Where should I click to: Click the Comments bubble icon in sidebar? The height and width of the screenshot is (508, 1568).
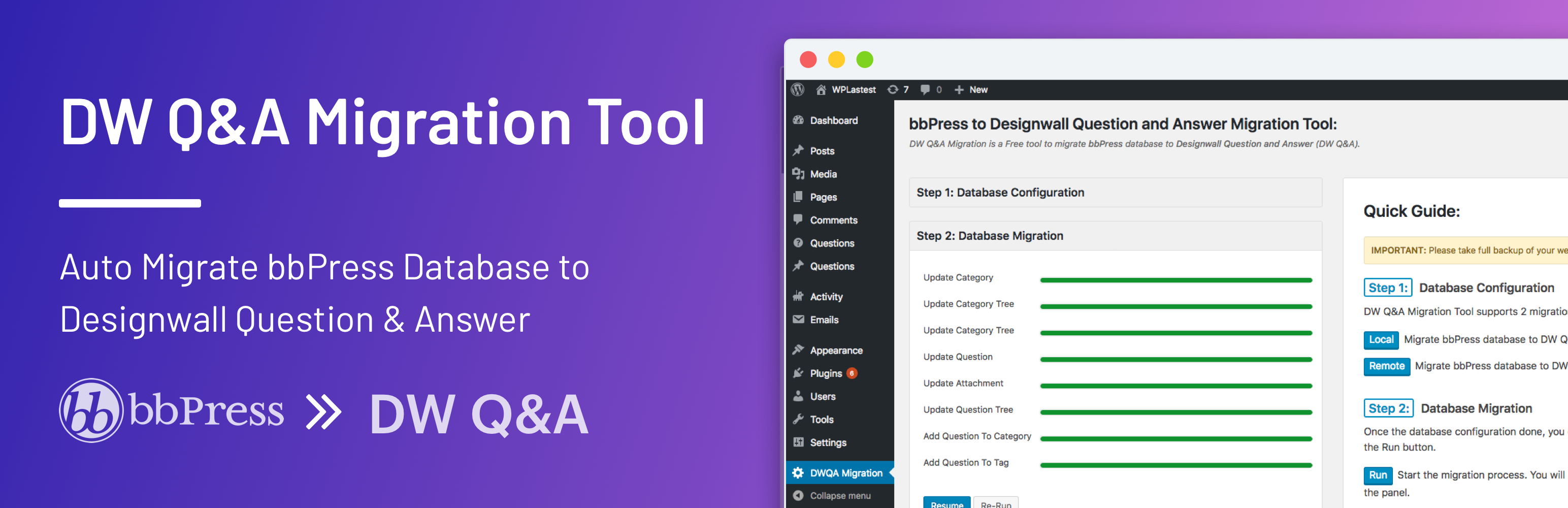click(x=798, y=219)
